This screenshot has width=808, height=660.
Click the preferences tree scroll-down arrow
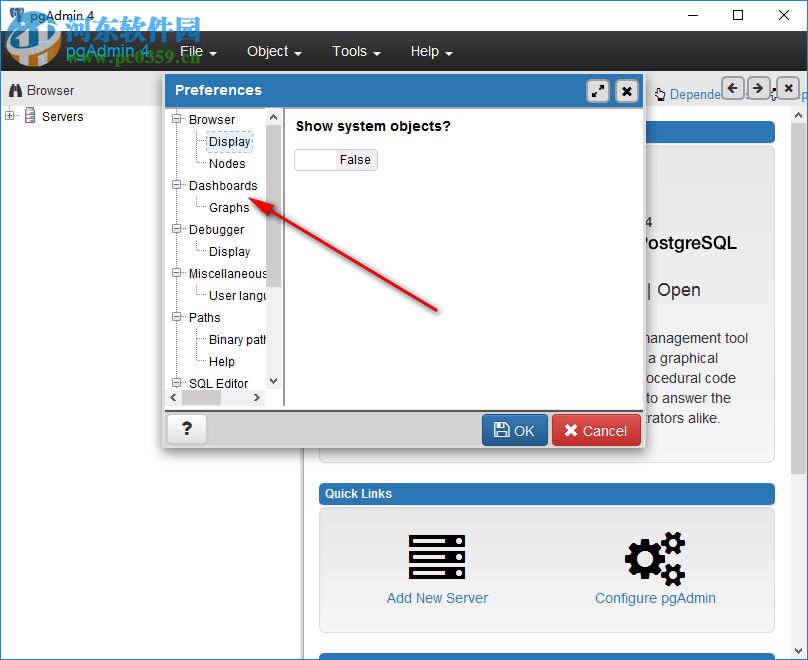274,381
